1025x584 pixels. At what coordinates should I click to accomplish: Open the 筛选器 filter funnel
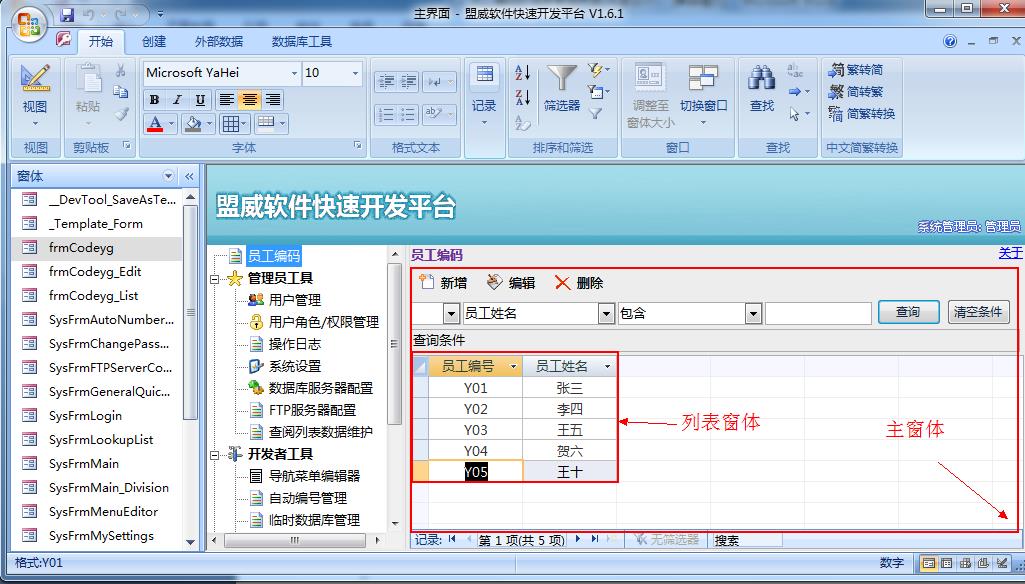click(562, 88)
